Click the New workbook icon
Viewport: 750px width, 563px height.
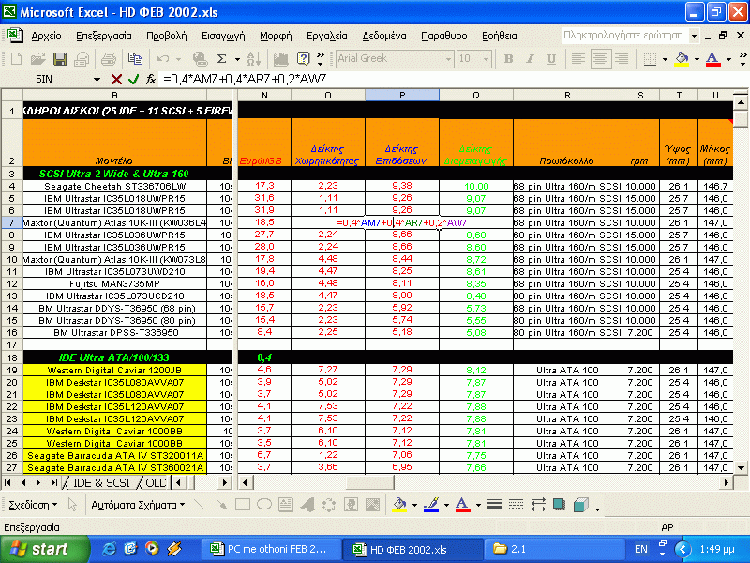click(16, 59)
